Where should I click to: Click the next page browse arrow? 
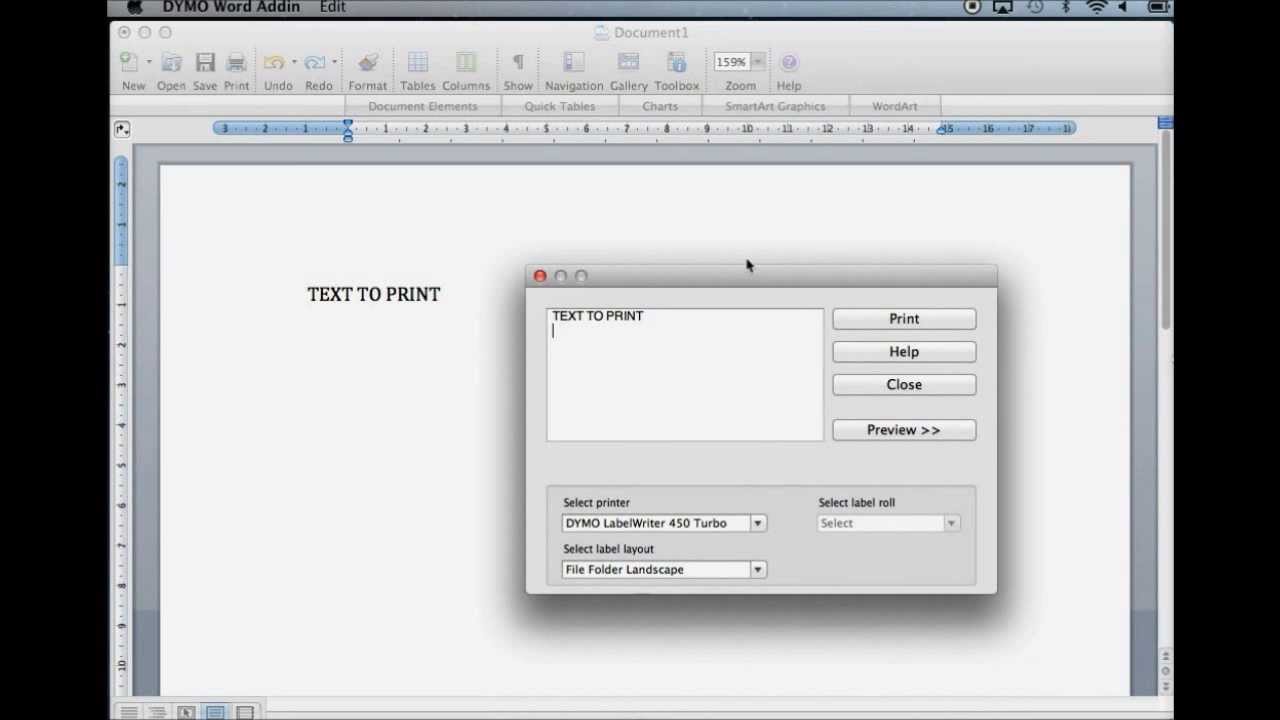click(x=1165, y=688)
